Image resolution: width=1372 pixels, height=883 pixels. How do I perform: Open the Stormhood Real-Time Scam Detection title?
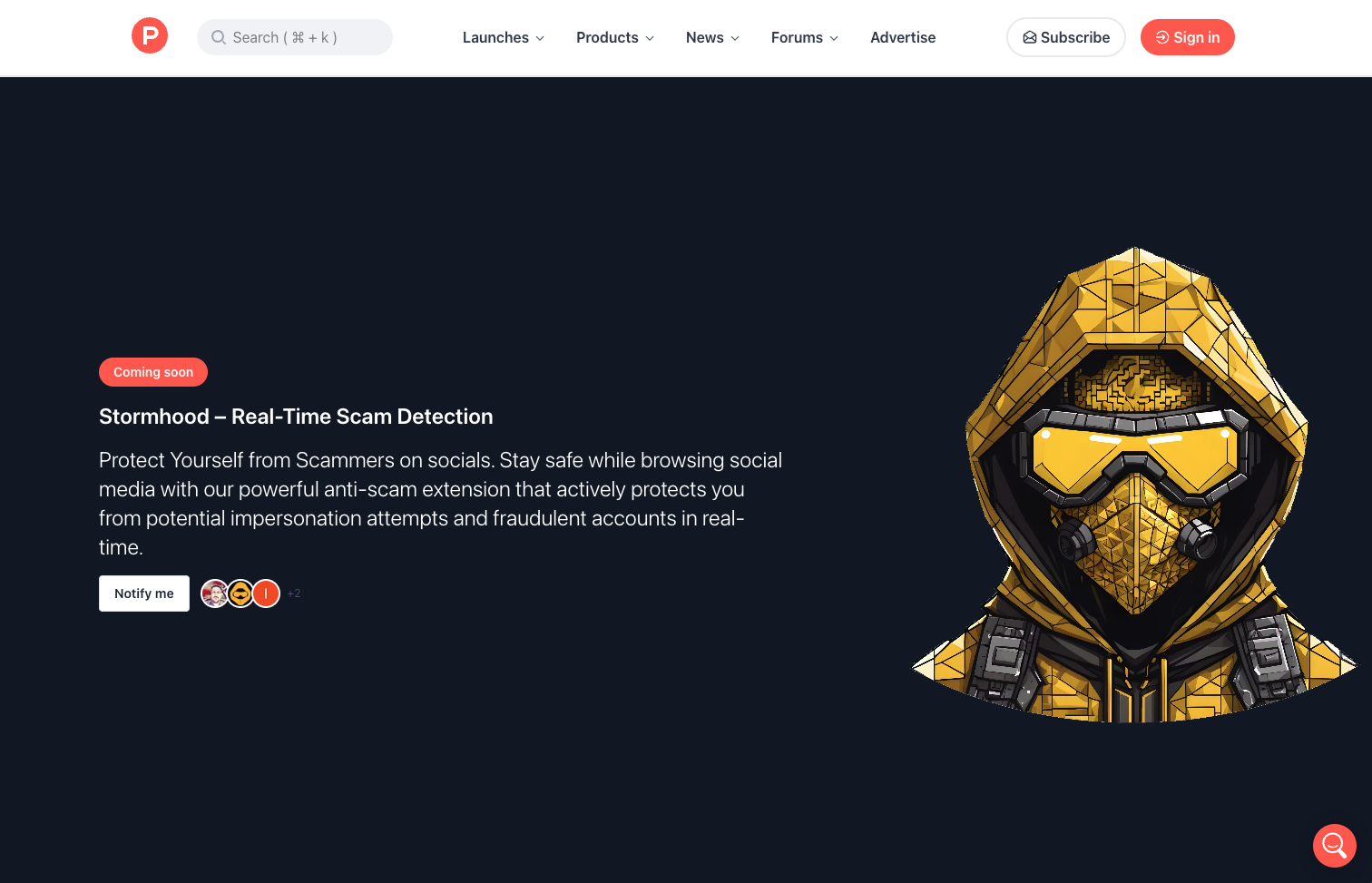296,417
